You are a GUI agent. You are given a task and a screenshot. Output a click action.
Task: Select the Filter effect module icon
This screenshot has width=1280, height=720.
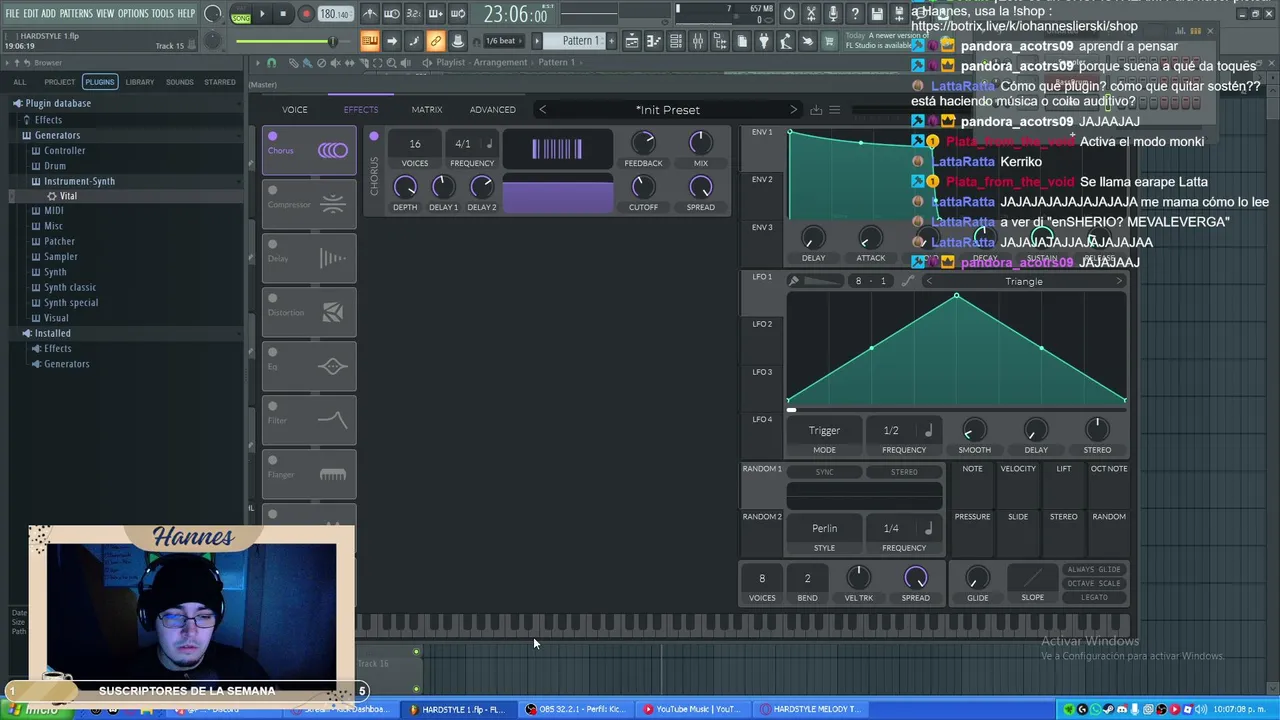click(x=333, y=420)
